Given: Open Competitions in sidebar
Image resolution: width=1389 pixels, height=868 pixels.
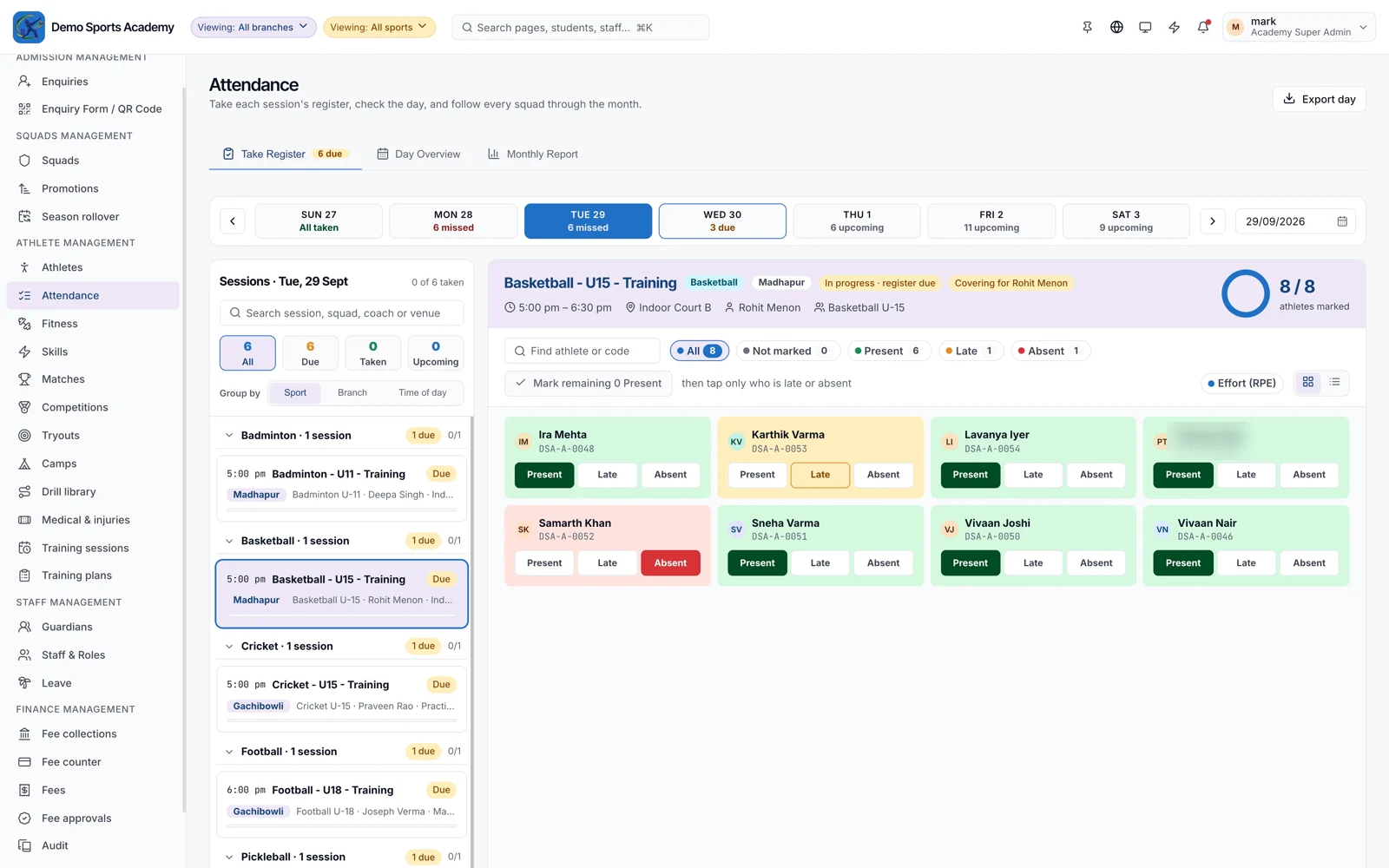Looking at the screenshot, I should tap(93, 407).
